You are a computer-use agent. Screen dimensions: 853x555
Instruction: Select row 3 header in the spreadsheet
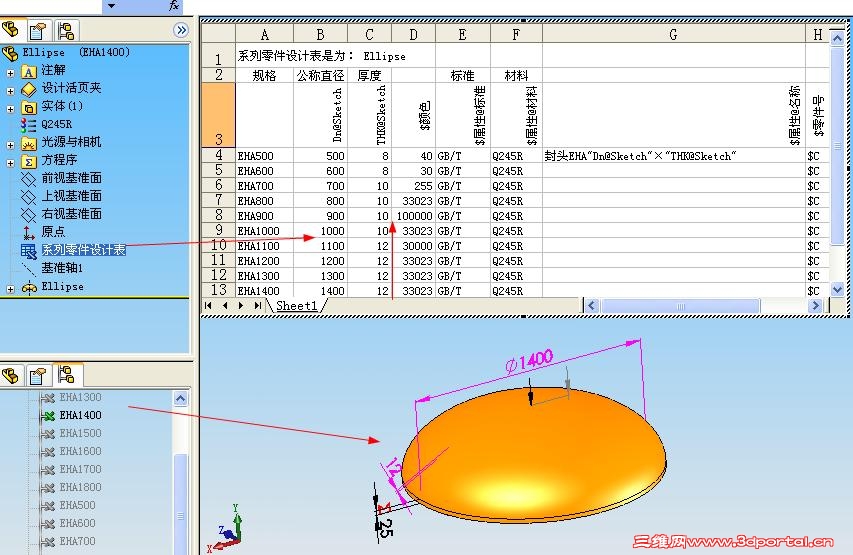[x=218, y=115]
